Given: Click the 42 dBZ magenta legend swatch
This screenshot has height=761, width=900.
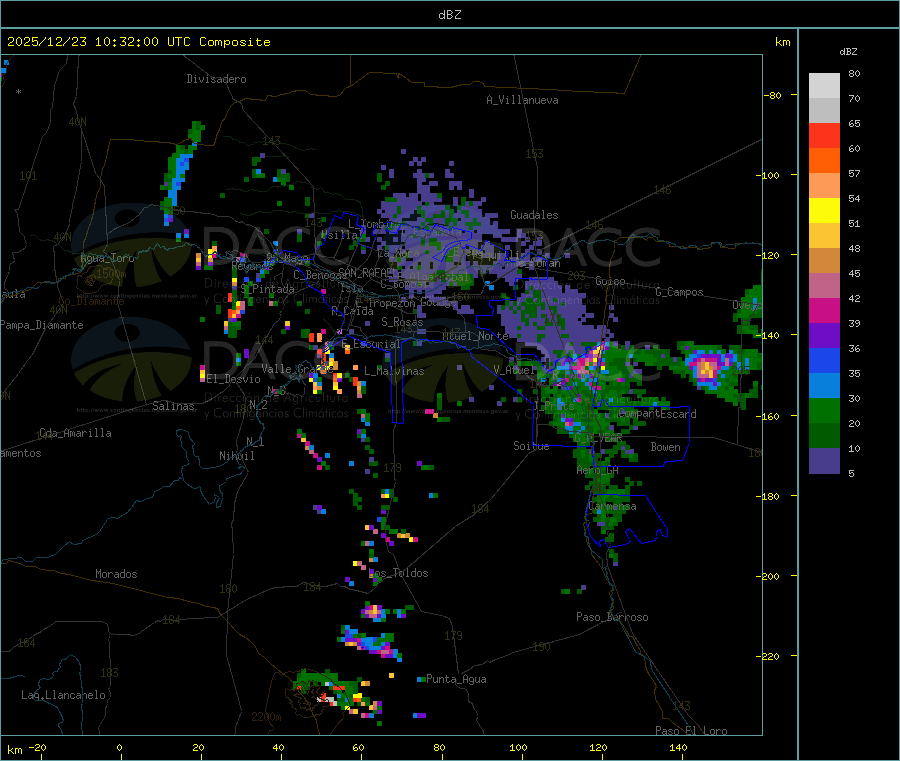Looking at the screenshot, I should pyautogui.click(x=824, y=310).
